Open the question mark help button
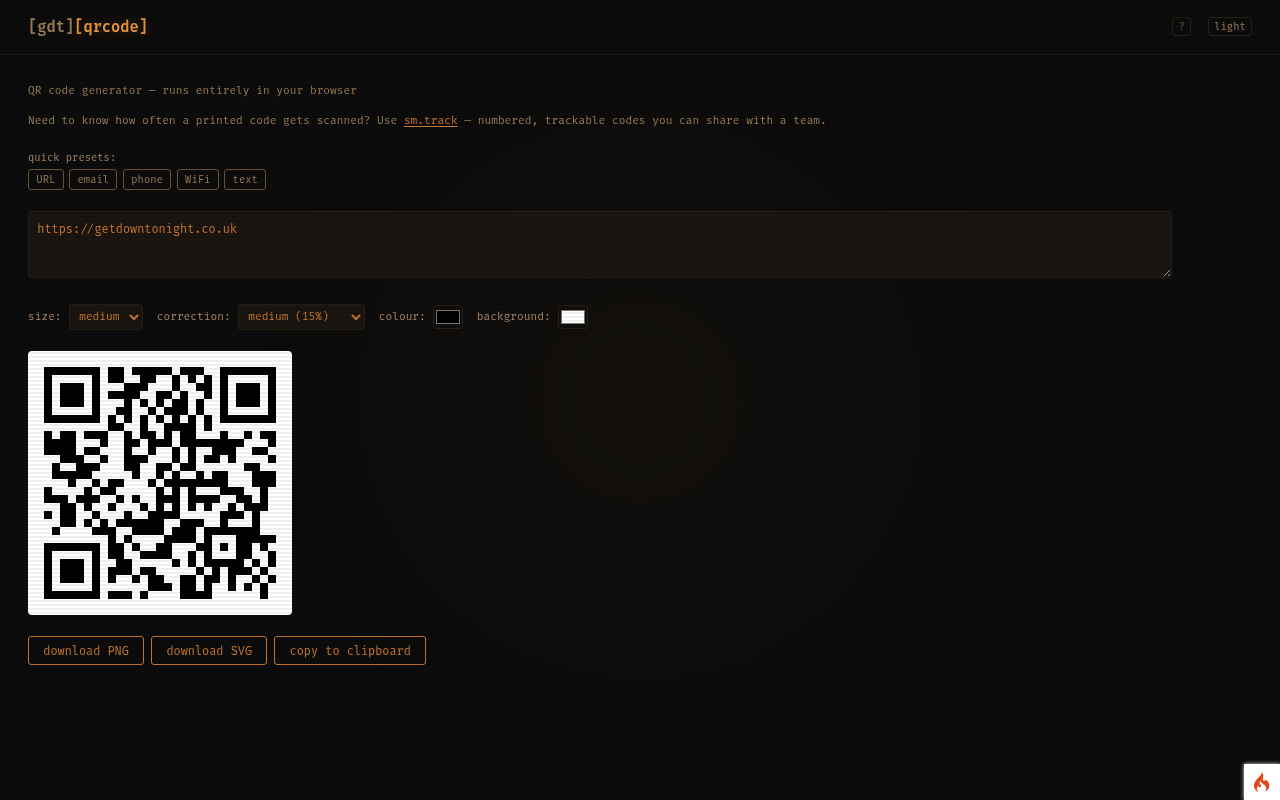The height and width of the screenshot is (800, 1280). (1181, 26)
